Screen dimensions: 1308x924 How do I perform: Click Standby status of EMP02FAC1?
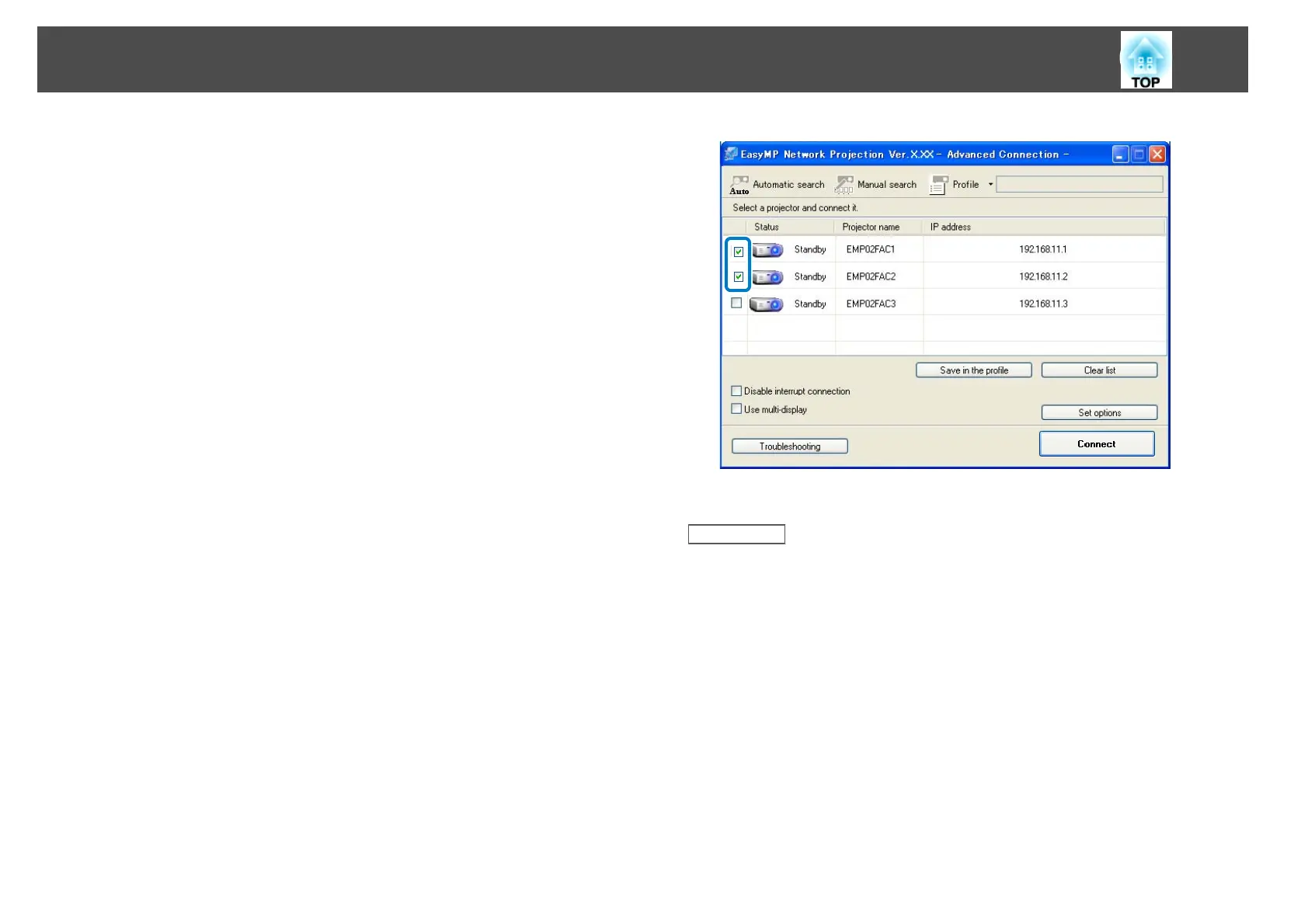(x=810, y=249)
